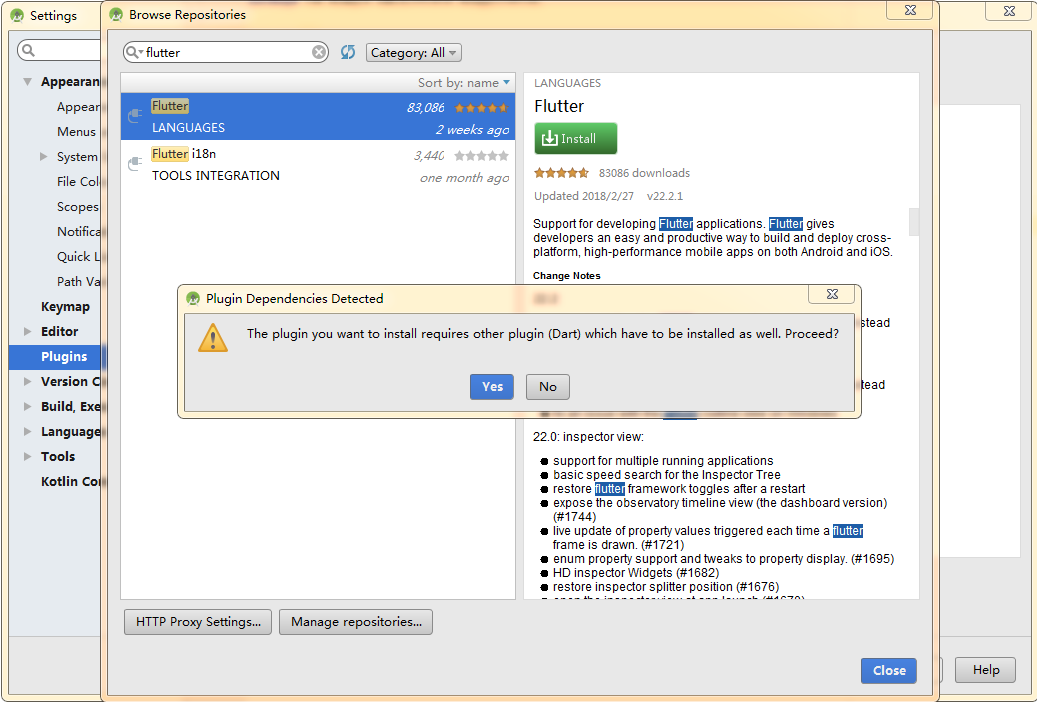1037x702 pixels.
Task: Click 'restore inspector splitter position (#1676)' bullet
Action: coord(666,587)
